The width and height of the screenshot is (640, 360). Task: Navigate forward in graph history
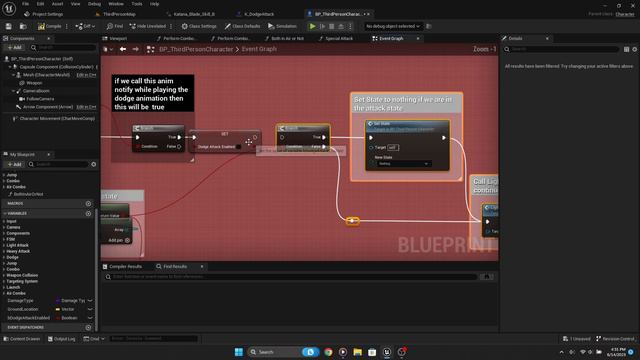tap(136, 49)
